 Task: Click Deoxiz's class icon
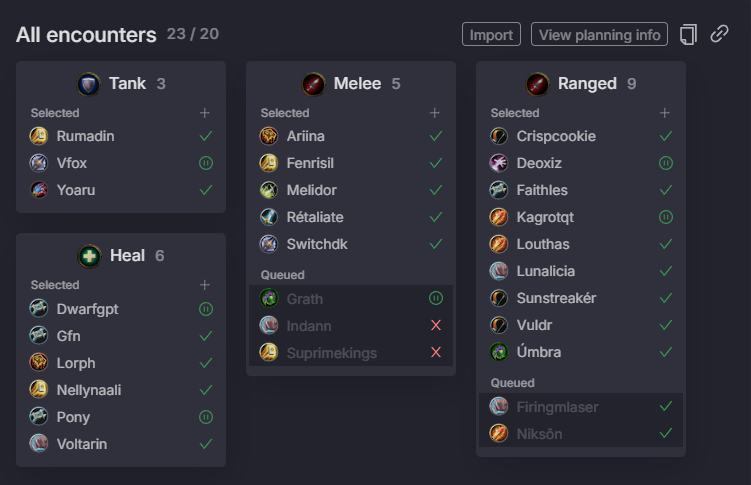click(x=499, y=163)
